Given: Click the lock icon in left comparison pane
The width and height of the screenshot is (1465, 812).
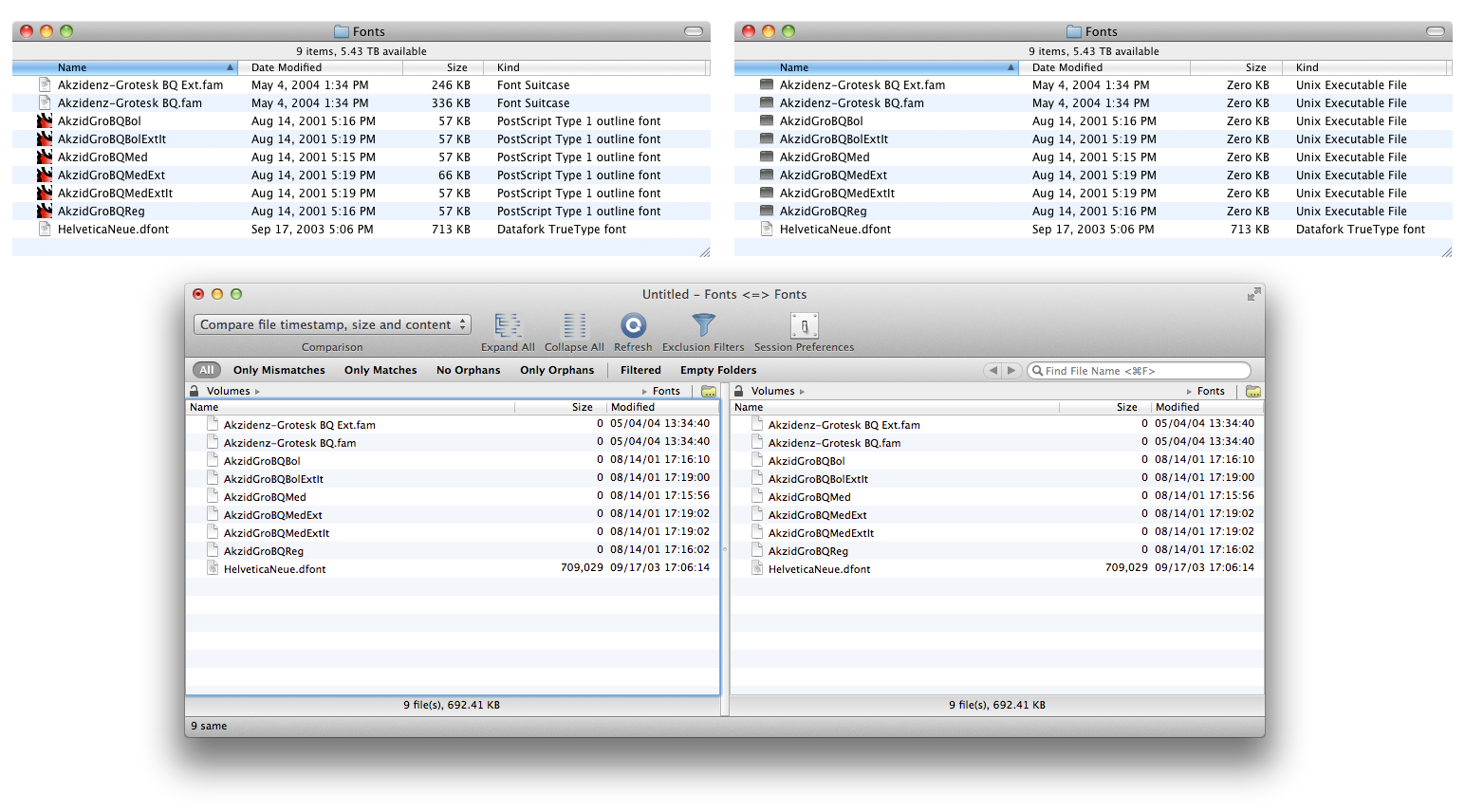Looking at the screenshot, I should tap(195, 391).
